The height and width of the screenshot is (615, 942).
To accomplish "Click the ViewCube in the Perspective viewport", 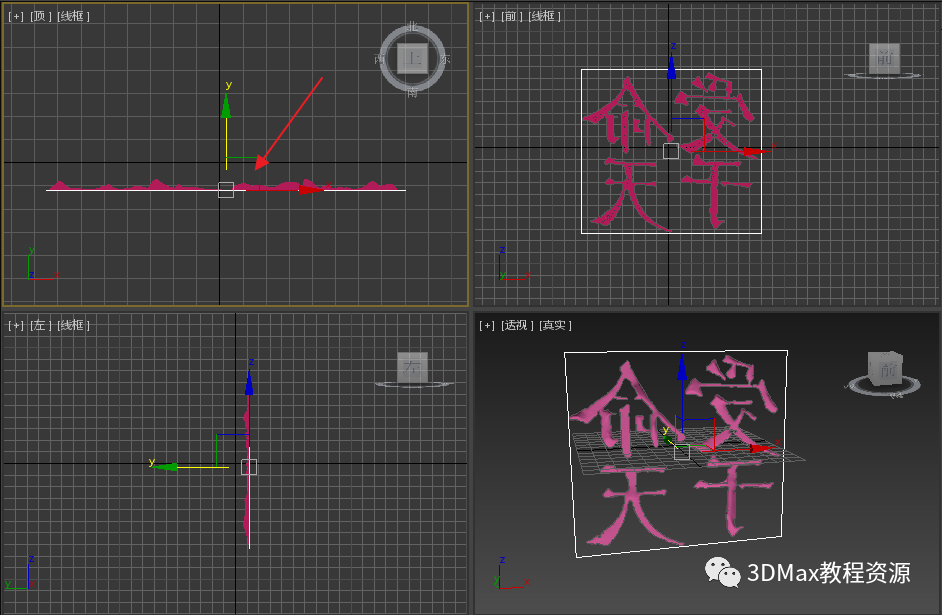I will (x=886, y=369).
